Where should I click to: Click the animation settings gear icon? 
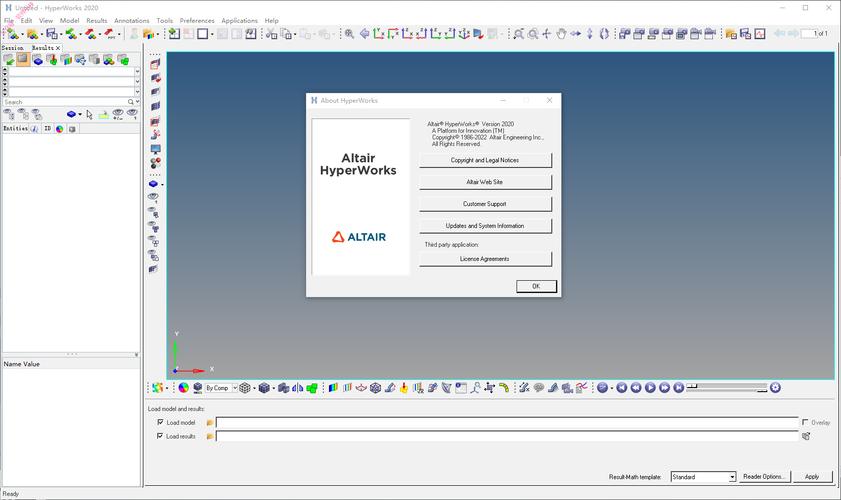pos(775,387)
